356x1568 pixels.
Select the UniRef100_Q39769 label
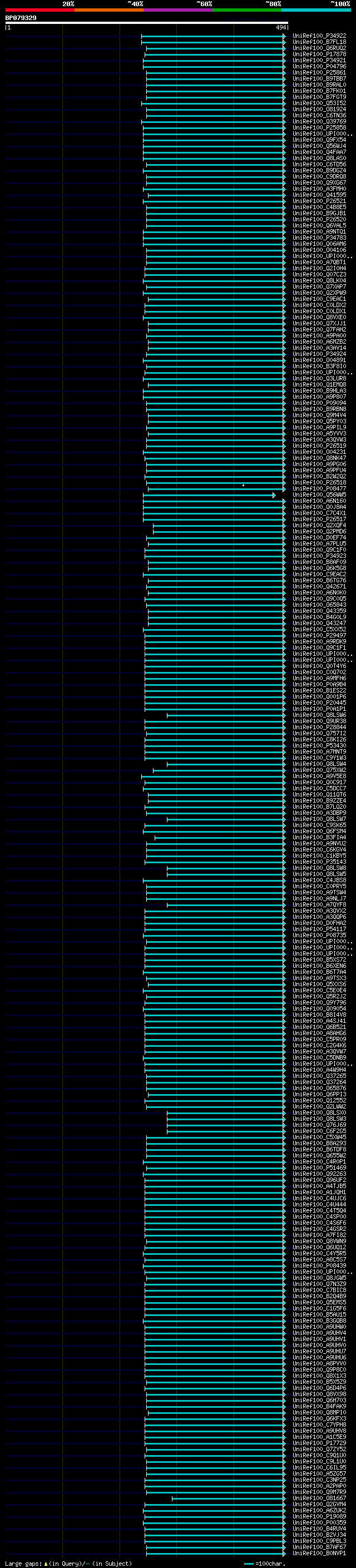pos(319,122)
